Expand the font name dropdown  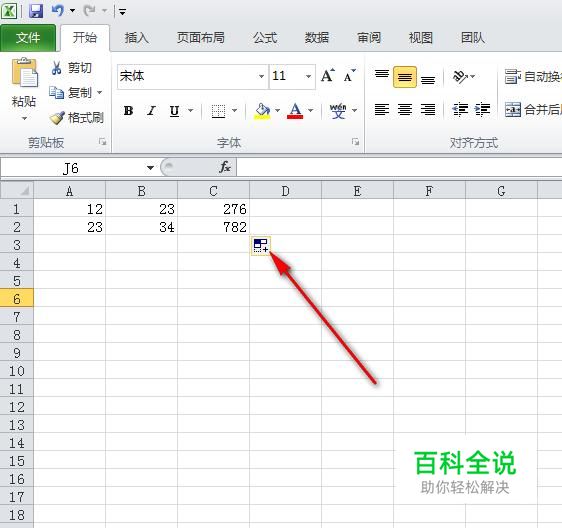click(x=262, y=76)
